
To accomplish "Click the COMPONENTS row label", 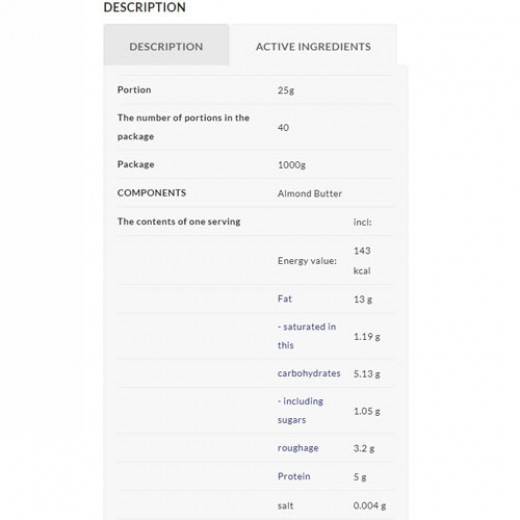I will 151,193.
